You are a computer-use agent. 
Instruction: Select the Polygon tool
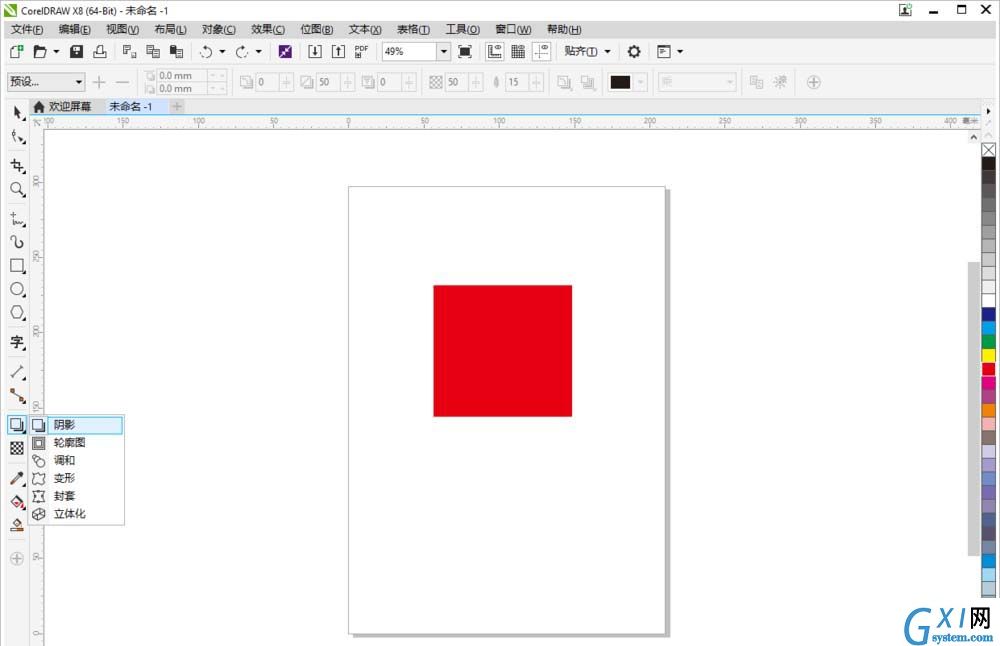[x=17, y=312]
